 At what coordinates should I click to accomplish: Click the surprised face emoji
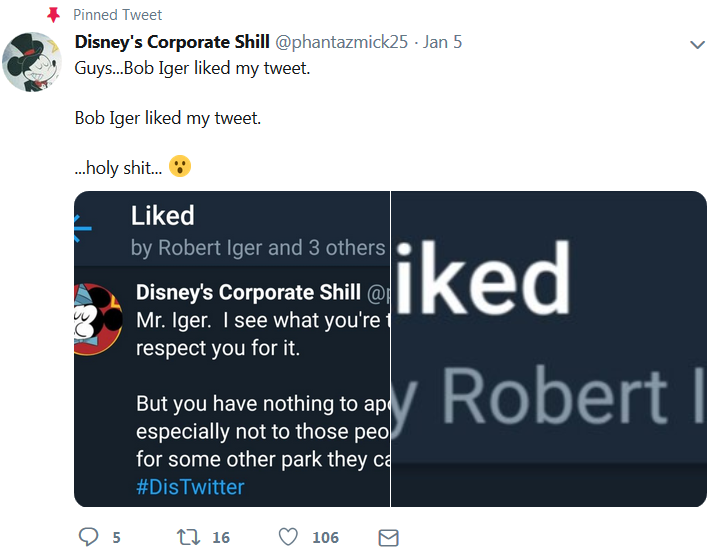179,167
